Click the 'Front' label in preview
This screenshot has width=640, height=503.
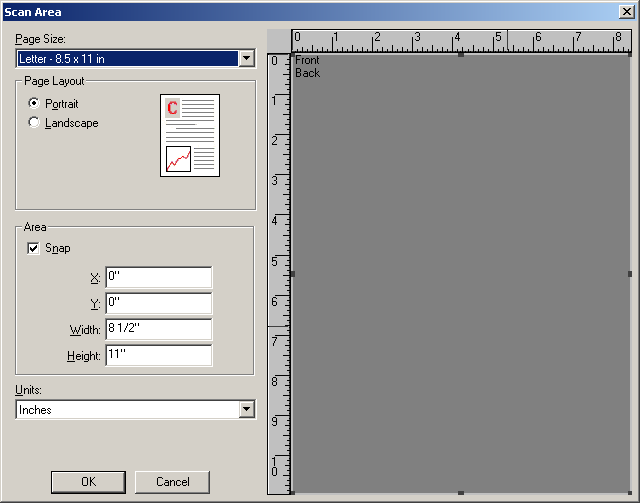tap(307, 60)
